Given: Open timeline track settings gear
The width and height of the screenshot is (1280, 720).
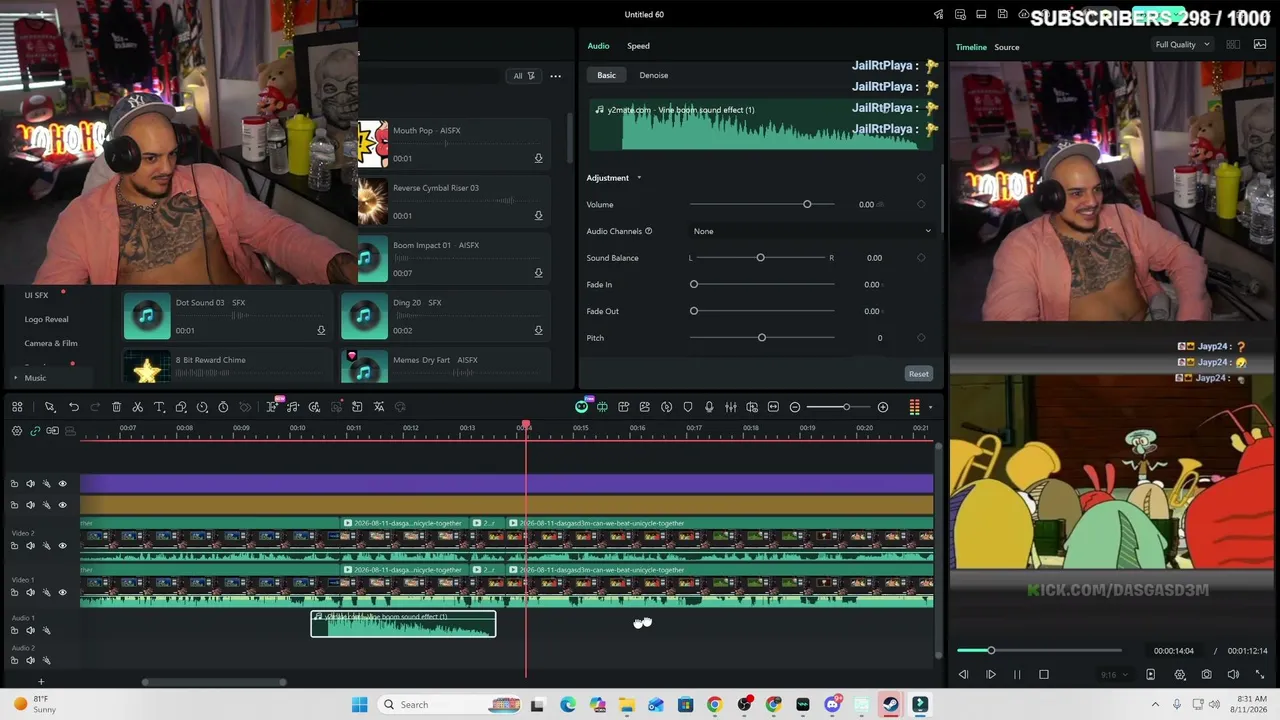Looking at the screenshot, I should pos(17,431).
